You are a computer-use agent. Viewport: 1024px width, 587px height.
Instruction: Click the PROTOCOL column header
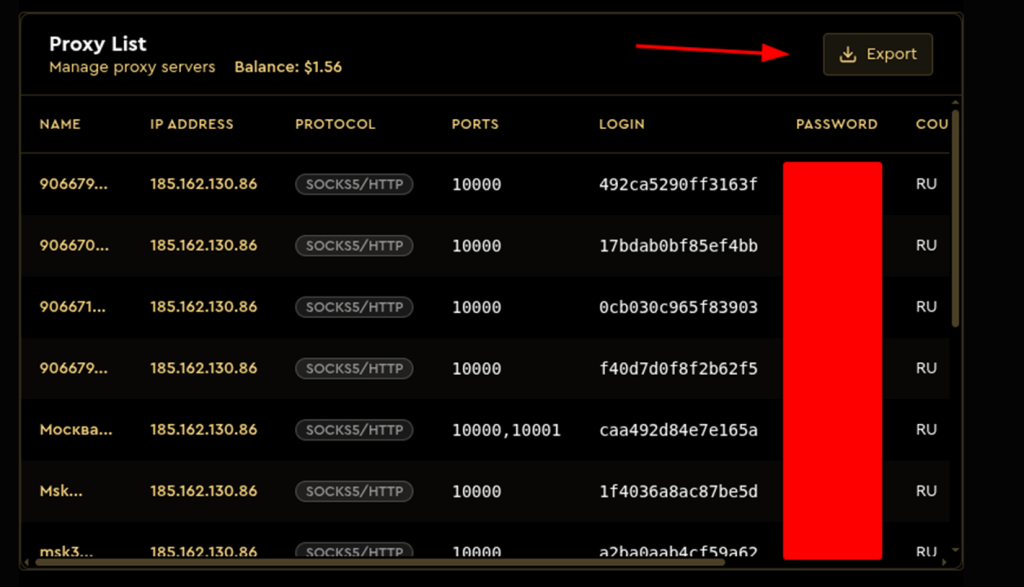tap(335, 125)
